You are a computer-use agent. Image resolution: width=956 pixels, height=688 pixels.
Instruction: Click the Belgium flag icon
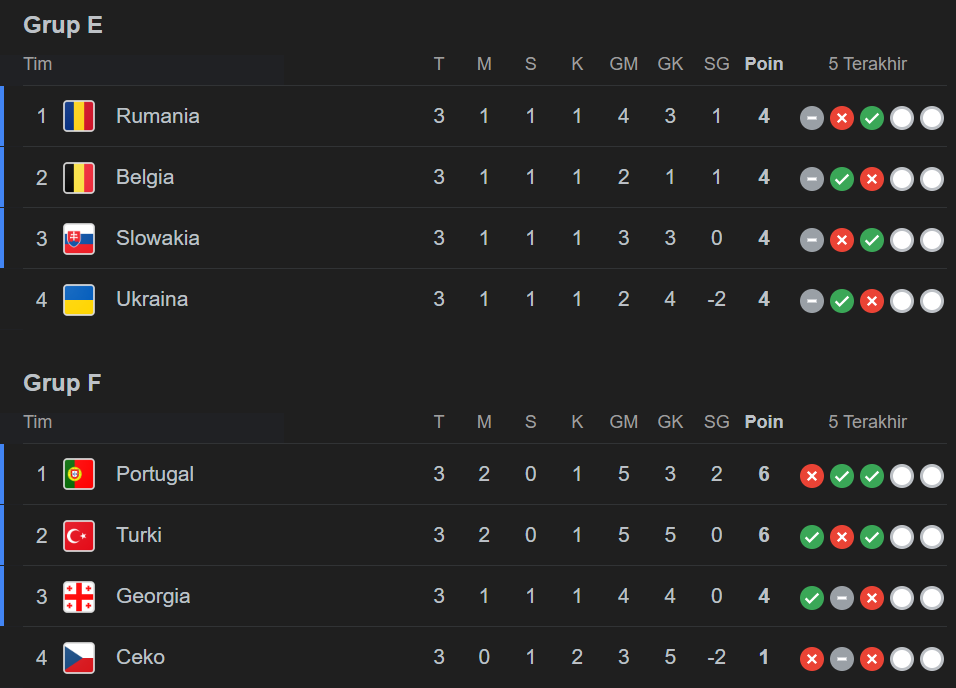coord(79,177)
